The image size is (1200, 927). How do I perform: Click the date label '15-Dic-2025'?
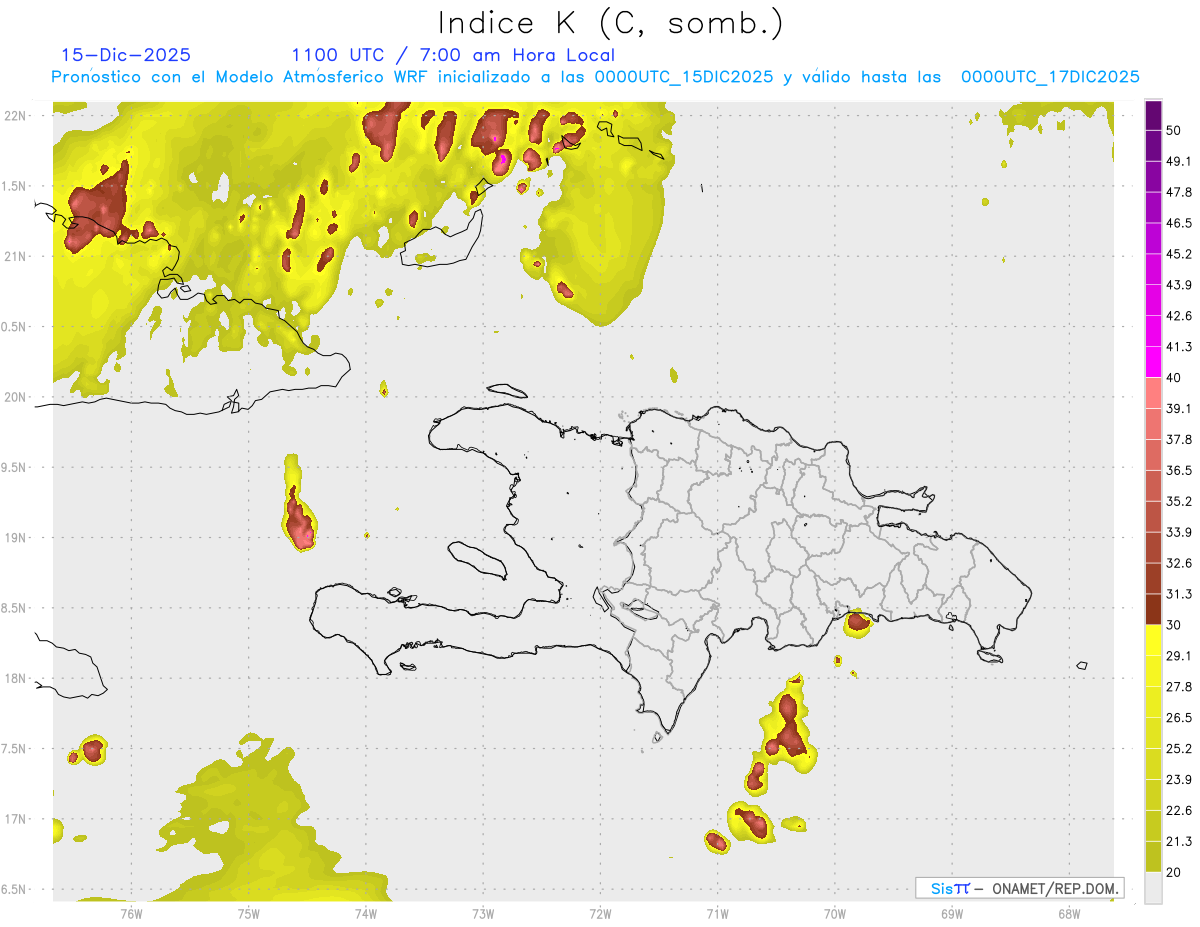pyautogui.click(x=126, y=55)
